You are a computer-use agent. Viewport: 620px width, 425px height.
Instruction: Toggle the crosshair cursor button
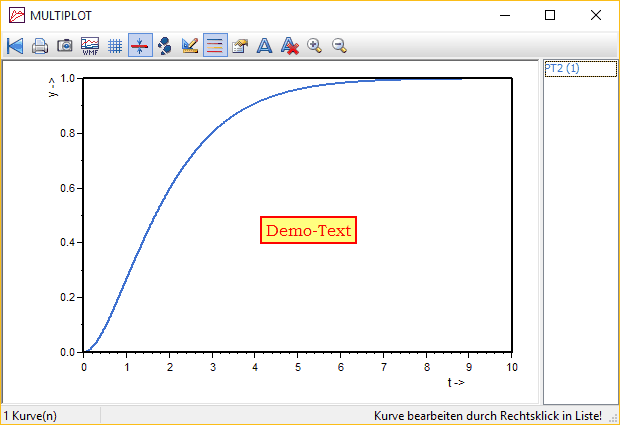tap(140, 45)
